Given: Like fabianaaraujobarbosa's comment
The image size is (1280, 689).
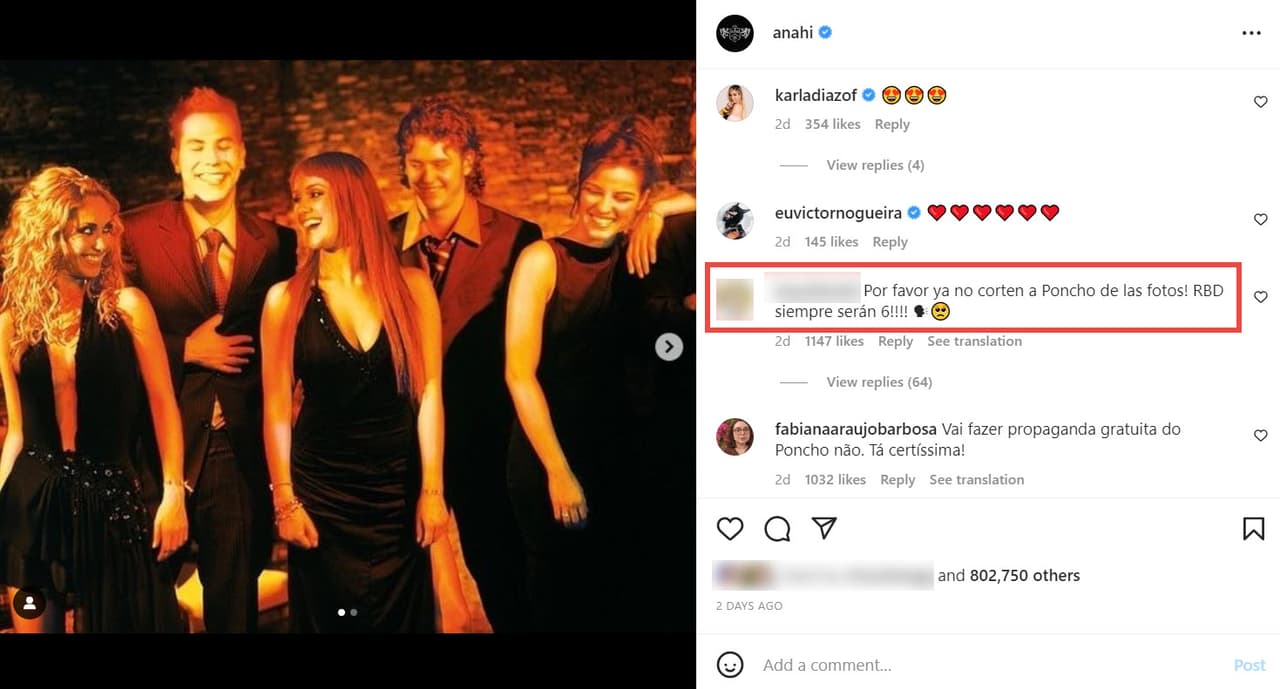Looking at the screenshot, I should coord(1260,436).
